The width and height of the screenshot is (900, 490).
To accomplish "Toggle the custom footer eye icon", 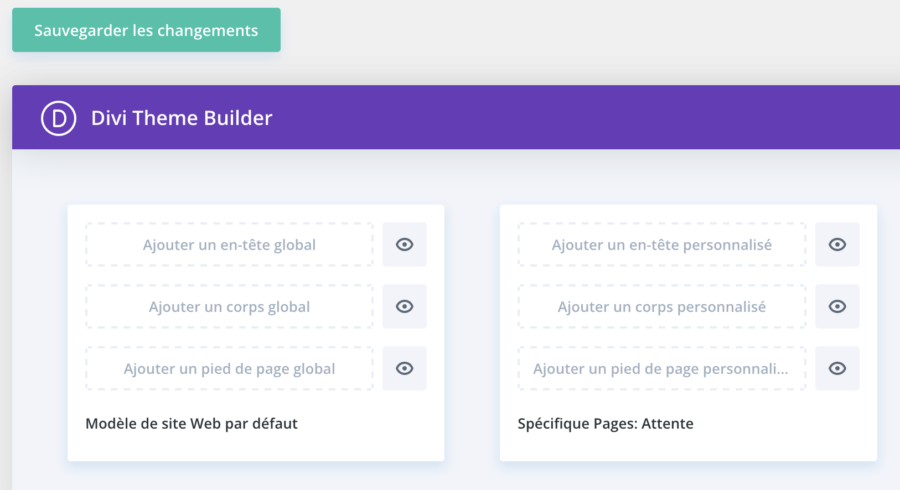I will [x=837, y=369].
